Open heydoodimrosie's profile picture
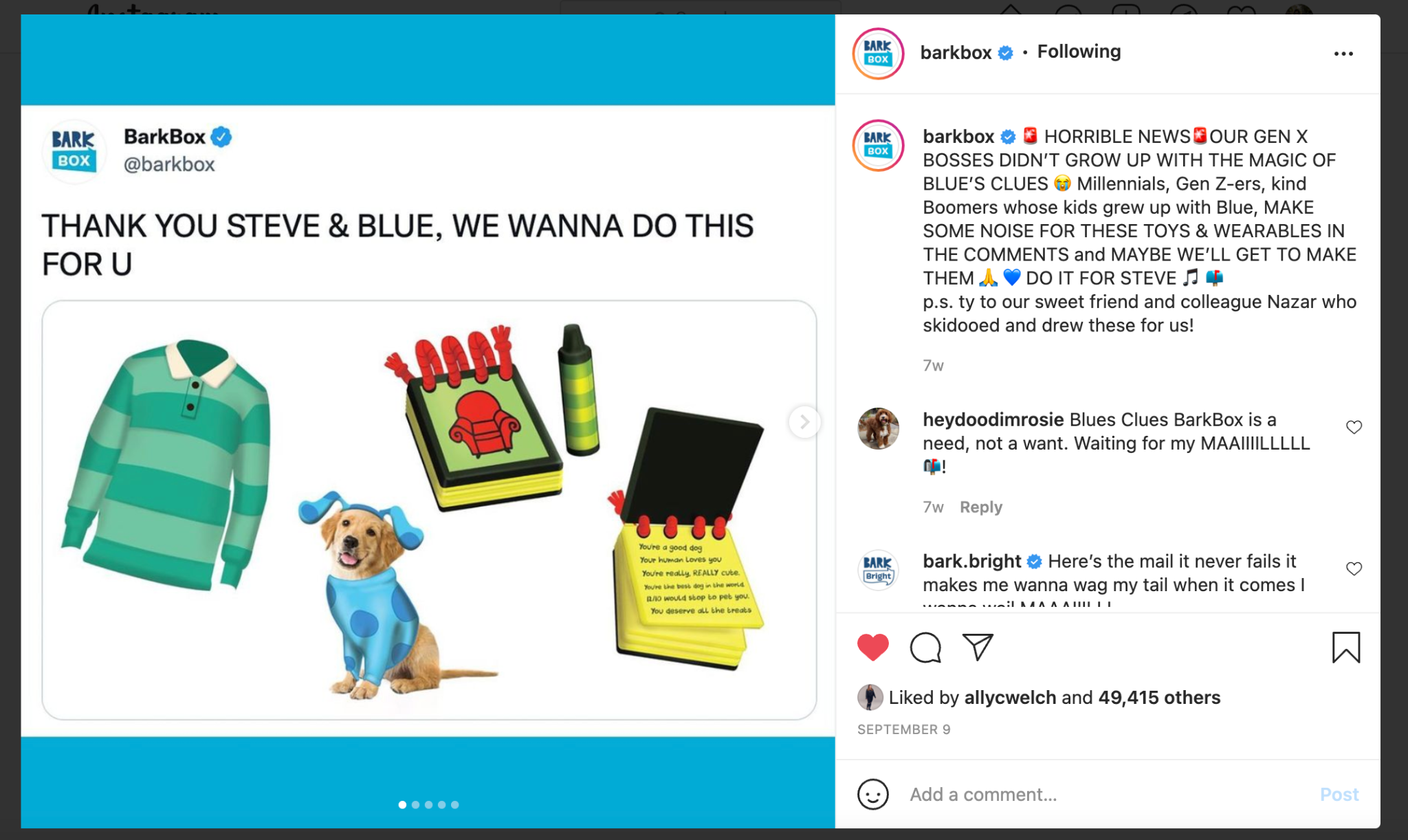Viewport: 1408px width, 840px height. pyautogui.click(x=878, y=428)
